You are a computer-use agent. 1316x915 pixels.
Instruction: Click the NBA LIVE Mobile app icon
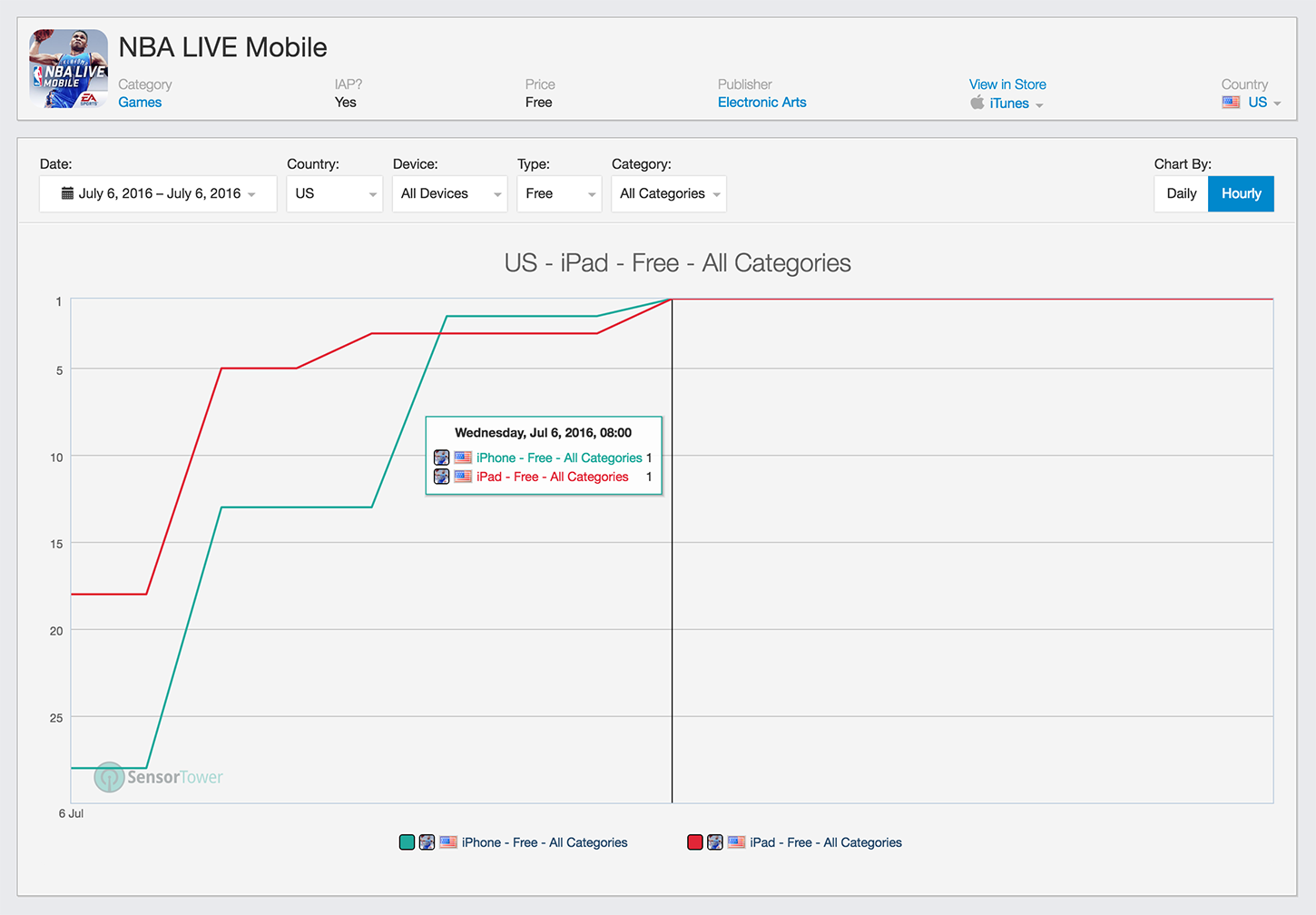point(69,69)
